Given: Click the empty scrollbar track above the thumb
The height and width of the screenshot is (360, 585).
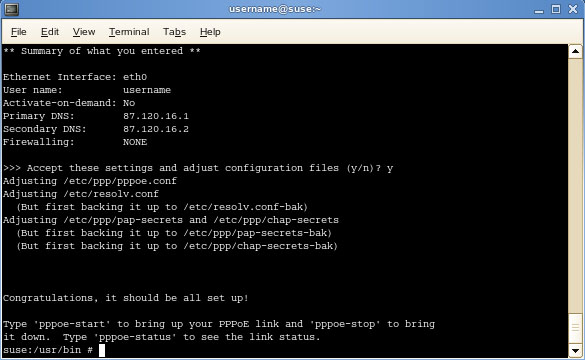Looking at the screenshot, I should pos(575,185).
